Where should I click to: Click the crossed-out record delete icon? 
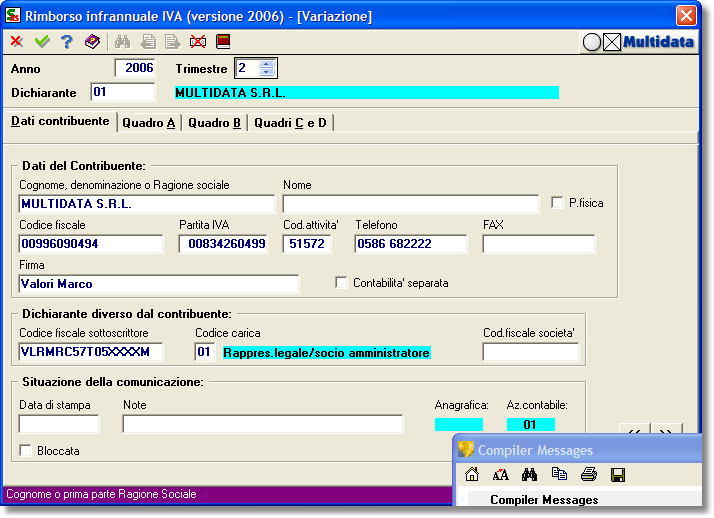tap(198, 42)
